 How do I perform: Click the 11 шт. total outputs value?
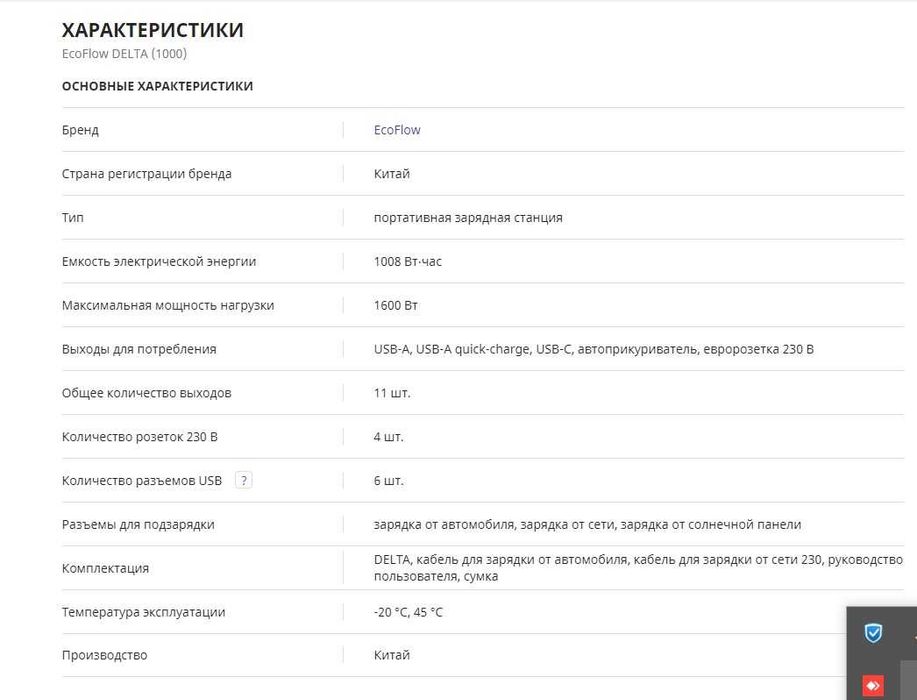coord(392,393)
